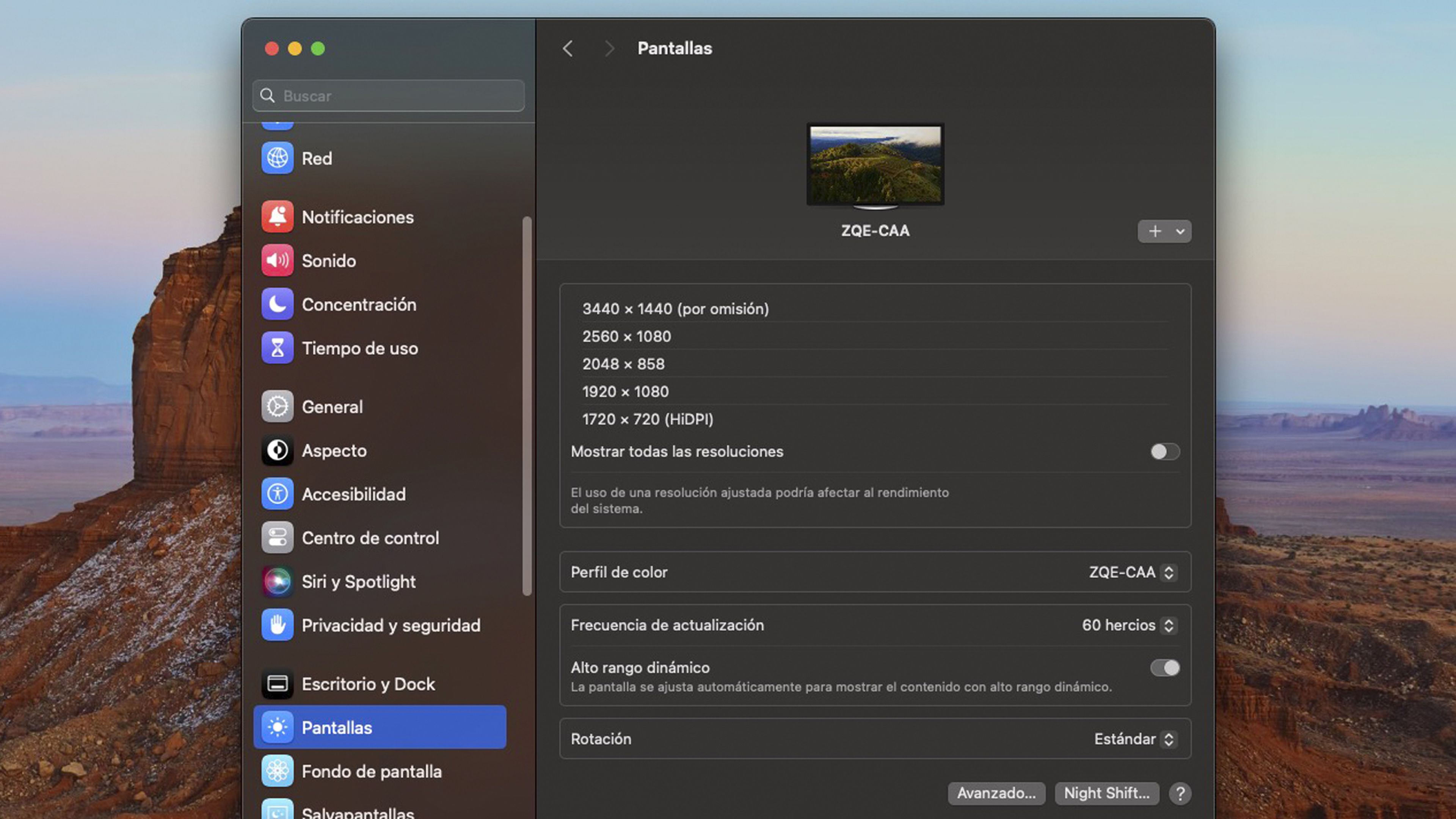Select Notificaciones in the sidebar
Viewport: 1456px width, 819px height.
coord(380,217)
